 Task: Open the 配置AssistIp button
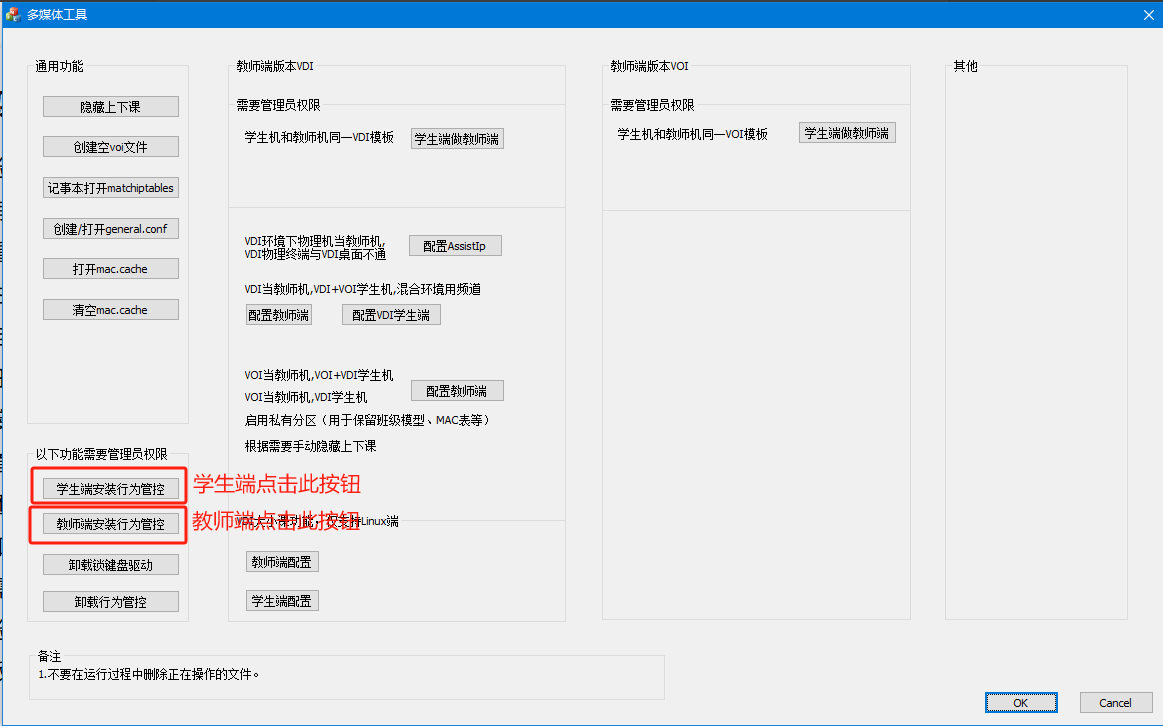click(454, 246)
